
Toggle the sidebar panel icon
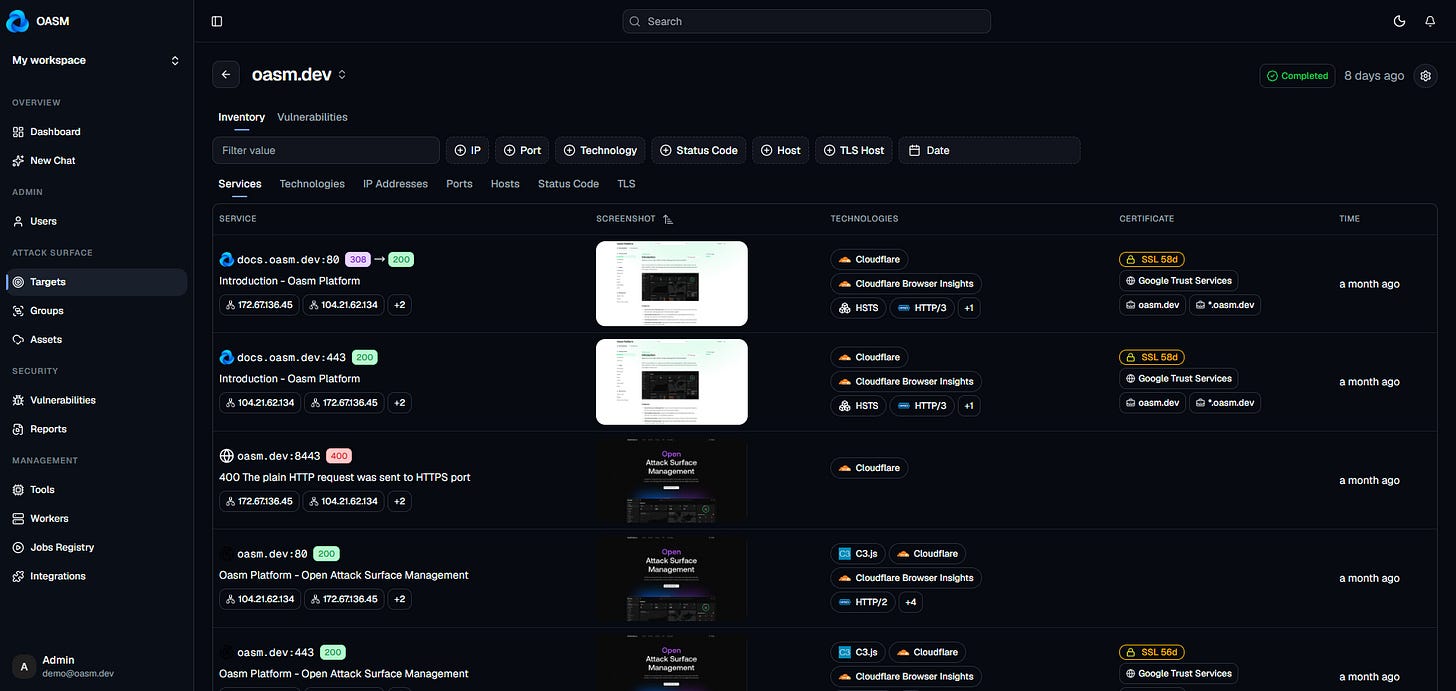pos(217,21)
